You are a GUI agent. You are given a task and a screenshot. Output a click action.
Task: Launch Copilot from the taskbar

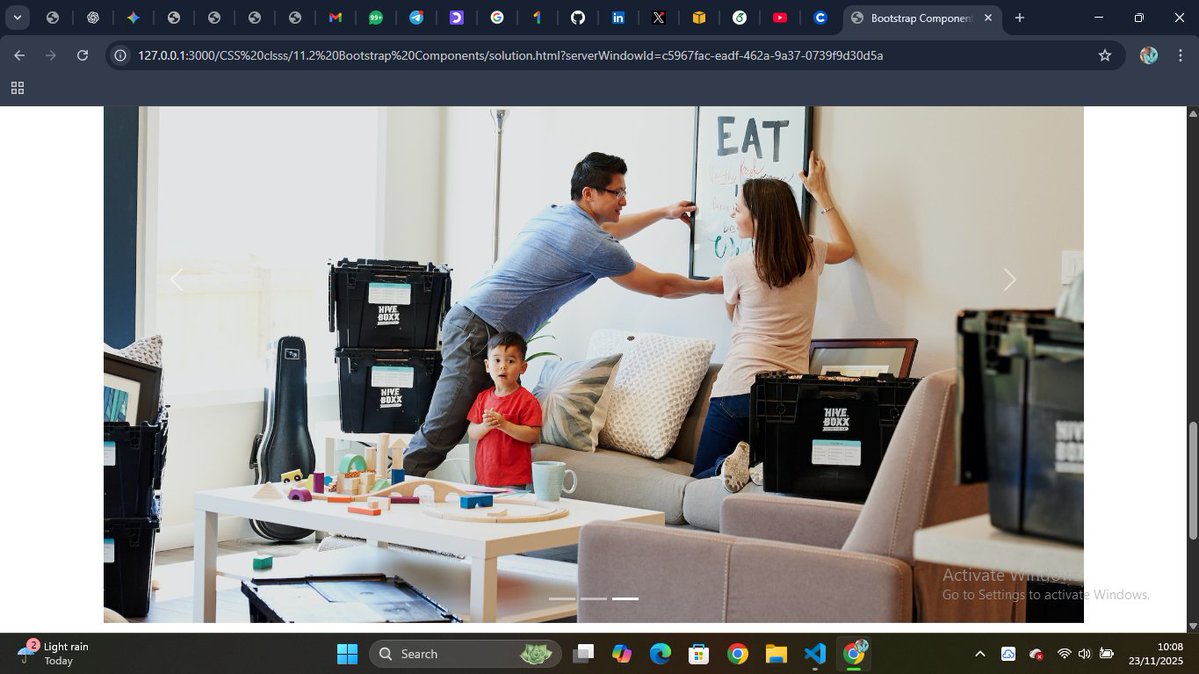[x=622, y=653]
